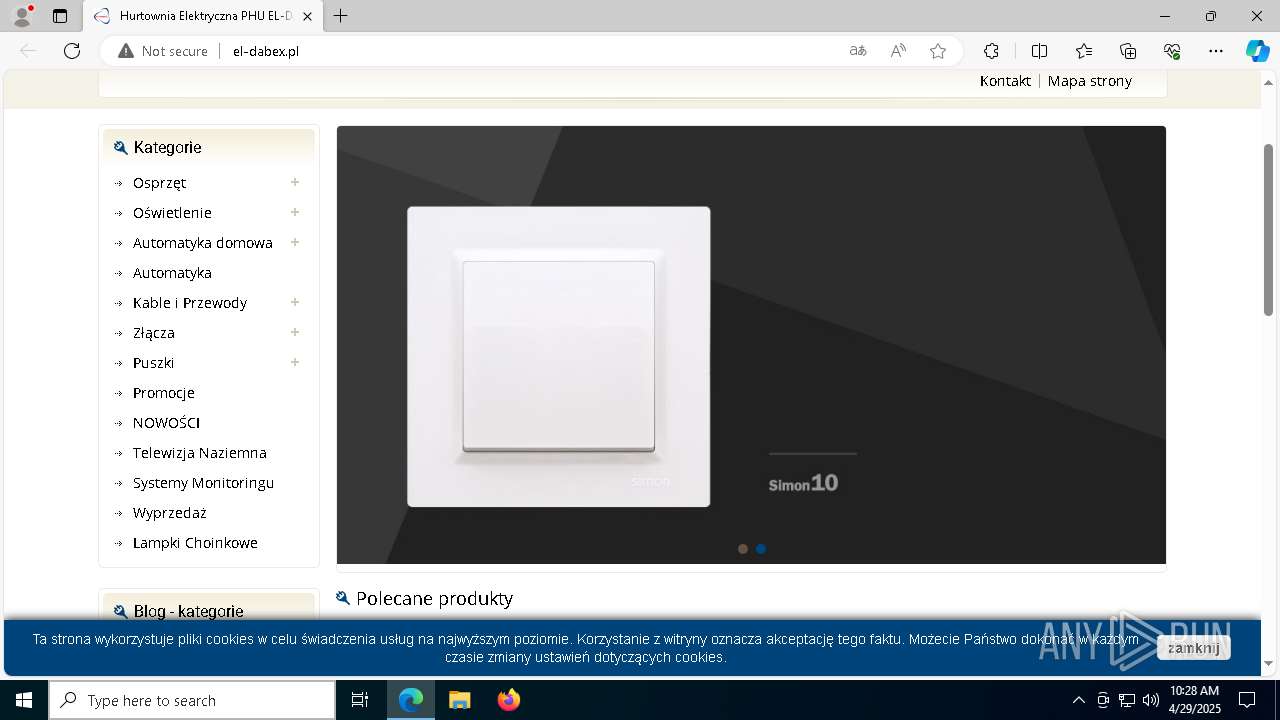The height and width of the screenshot is (720, 1280).
Task: Open Mapa strony link
Action: click(x=1090, y=81)
